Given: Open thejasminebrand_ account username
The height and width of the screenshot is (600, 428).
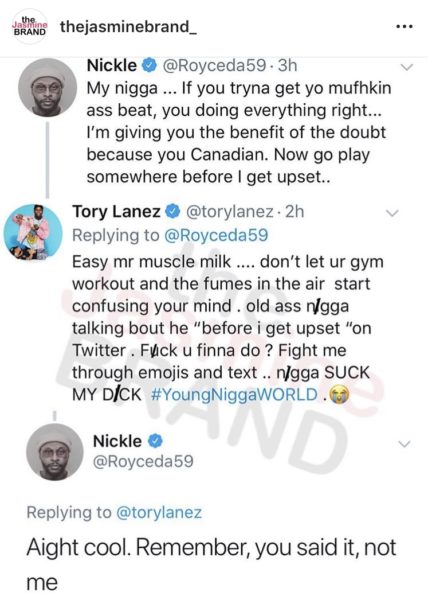Looking at the screenshot, I should tap(129, 27).
